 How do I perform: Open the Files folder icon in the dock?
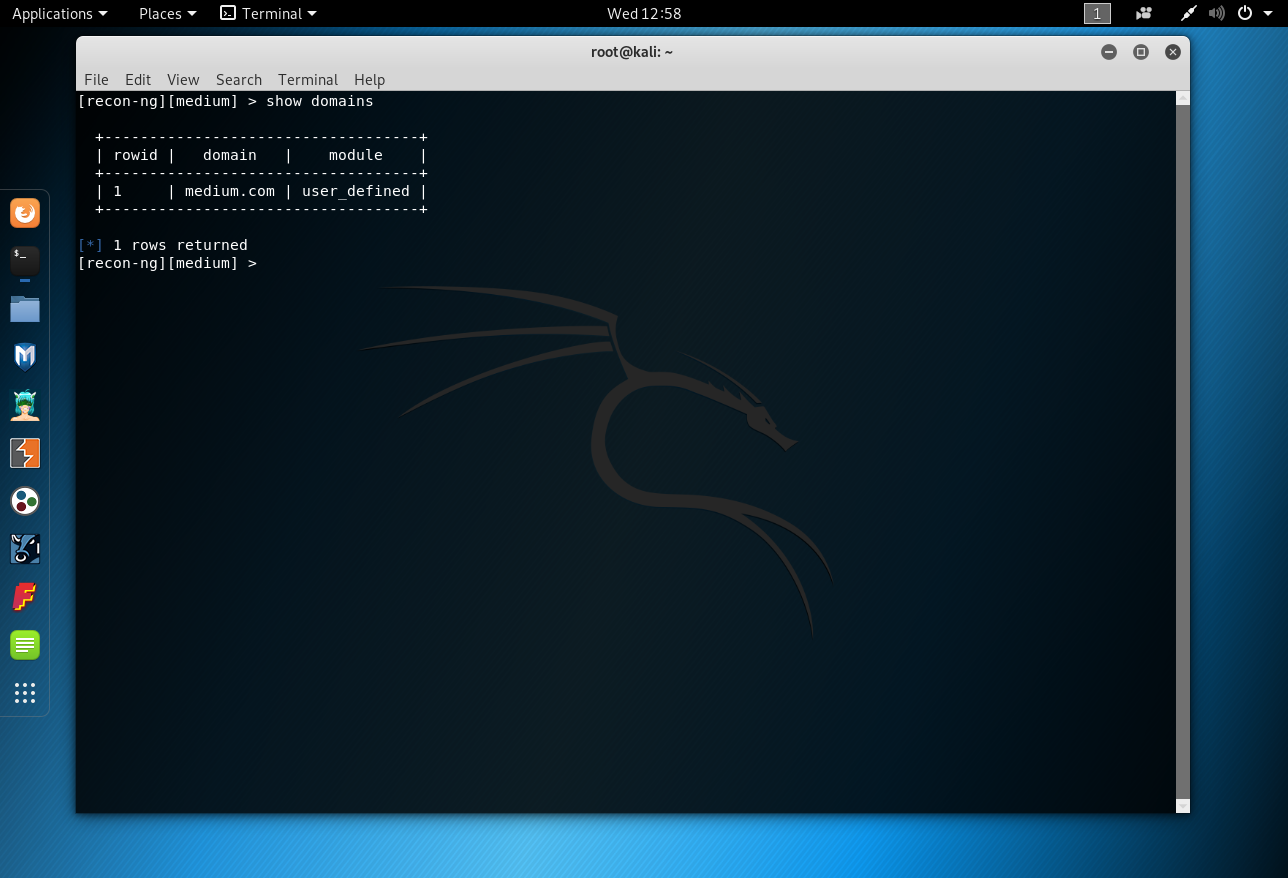coord(25,309)
